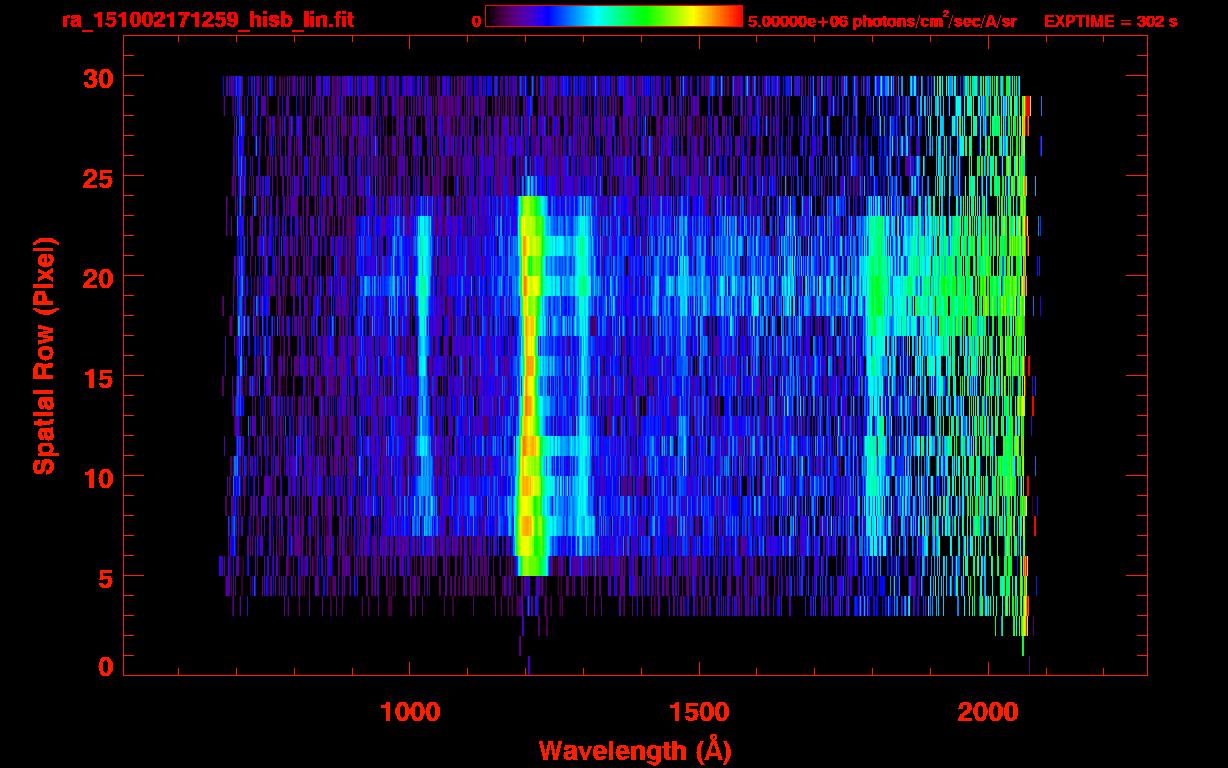Select the 2000 wavelength tick label

(988, 712)
